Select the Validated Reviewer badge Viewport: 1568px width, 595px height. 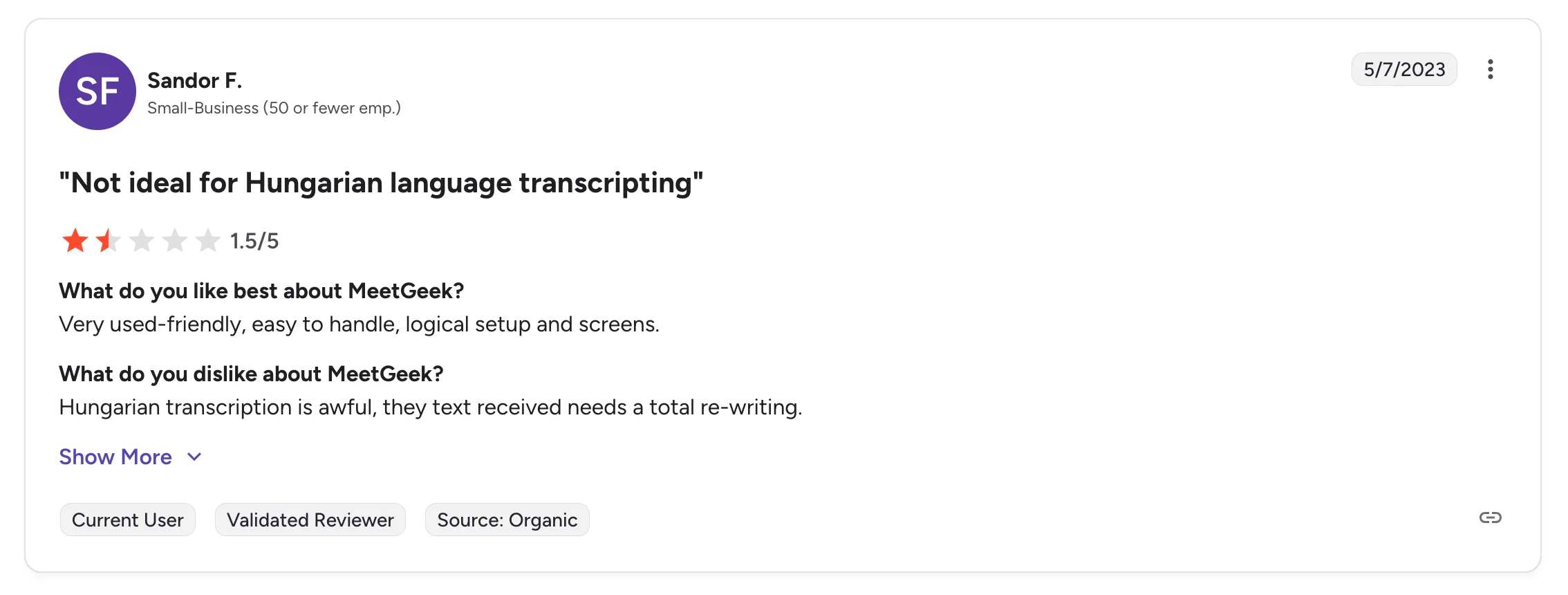[310, 520]
